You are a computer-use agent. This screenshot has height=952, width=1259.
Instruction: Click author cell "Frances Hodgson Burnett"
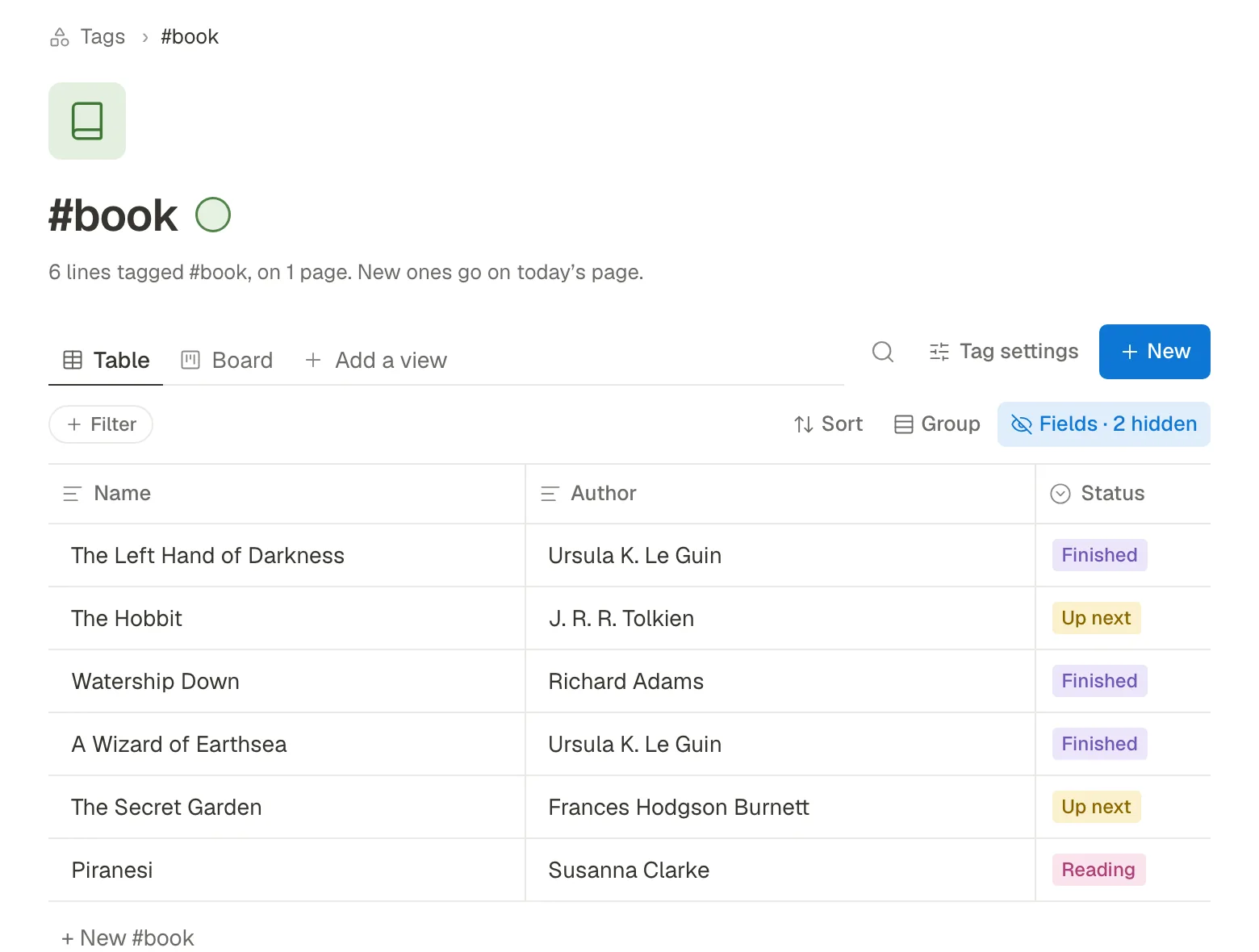tap(780, 808)
